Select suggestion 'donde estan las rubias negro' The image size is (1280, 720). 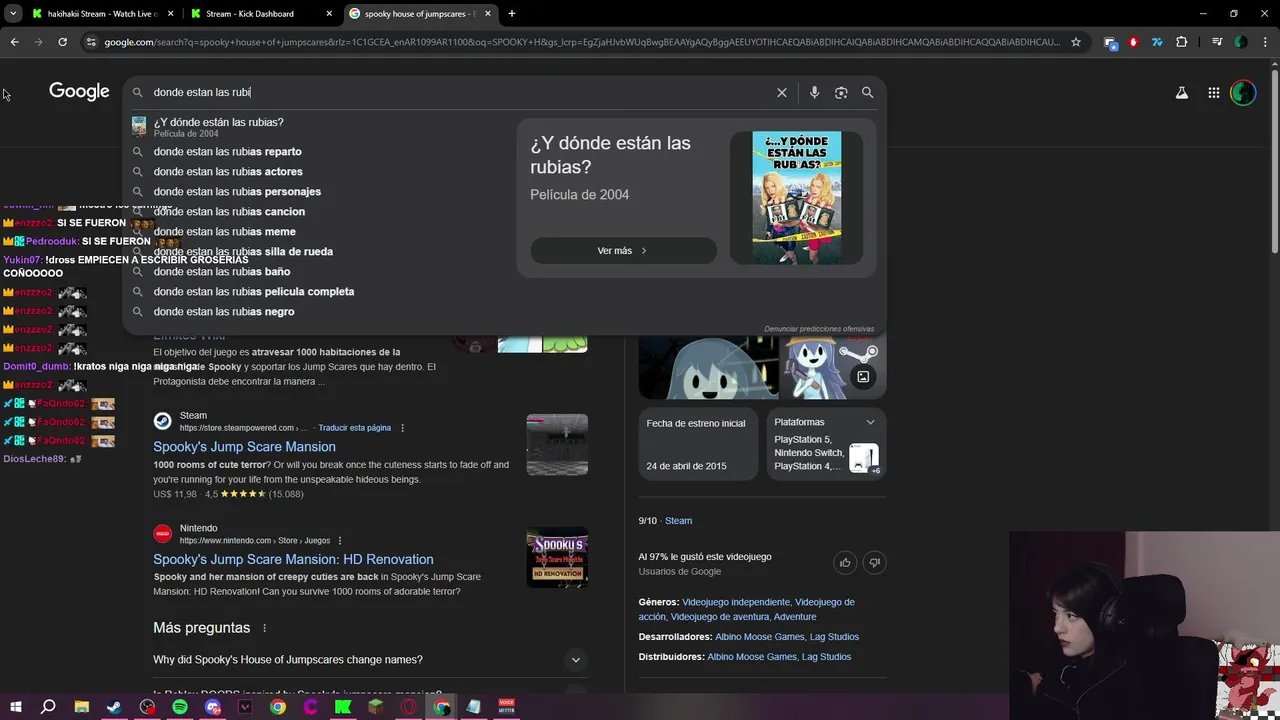pyautogui.click(x=320, y=312)
